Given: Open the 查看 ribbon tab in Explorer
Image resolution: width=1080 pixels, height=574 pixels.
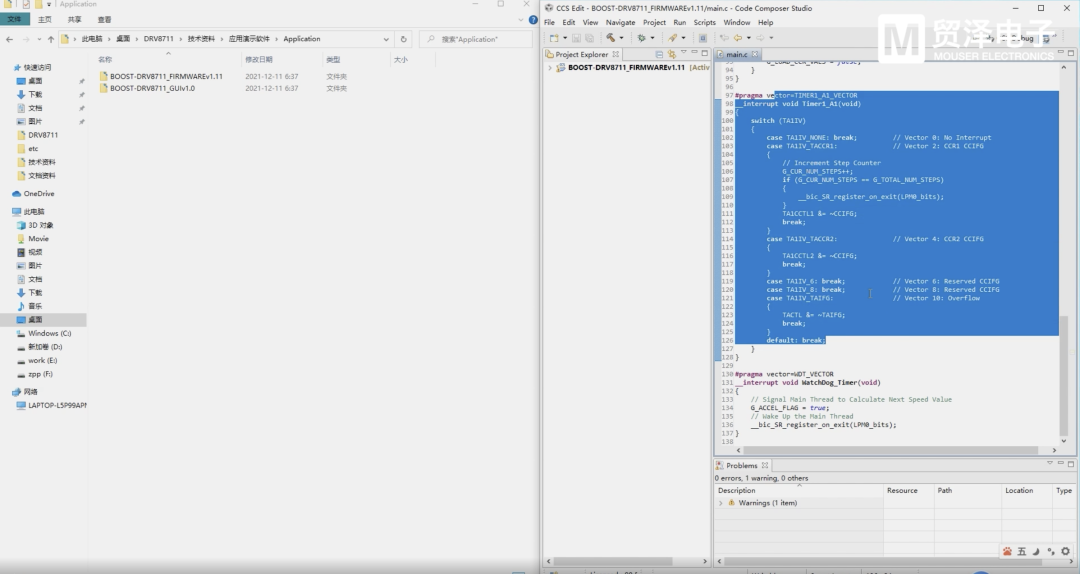Looking at the screenshot, I should point(104,19).
